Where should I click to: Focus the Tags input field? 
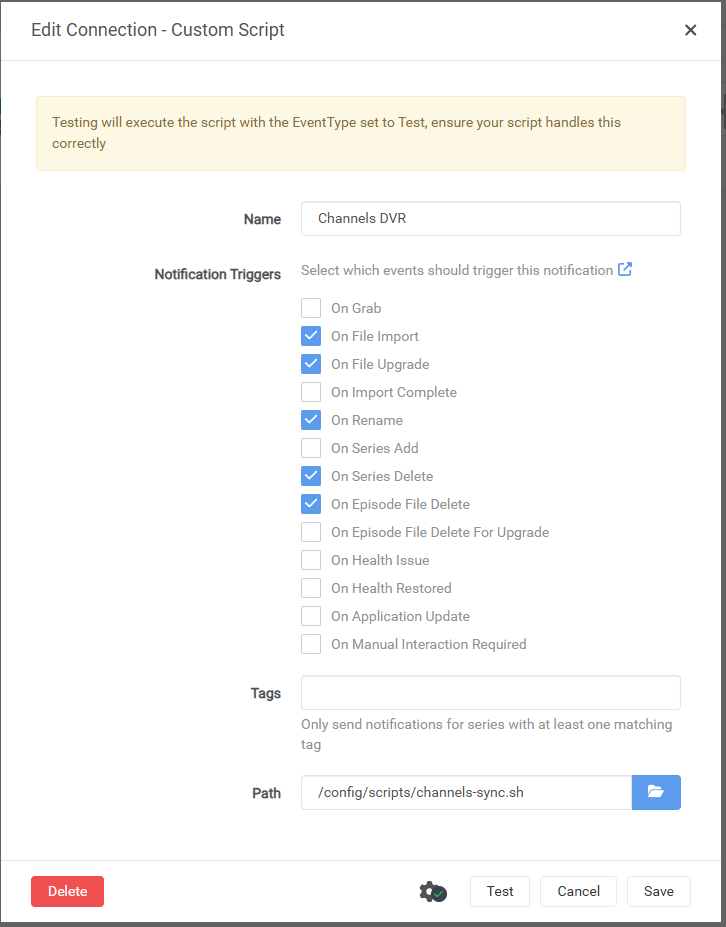point(490,693)
